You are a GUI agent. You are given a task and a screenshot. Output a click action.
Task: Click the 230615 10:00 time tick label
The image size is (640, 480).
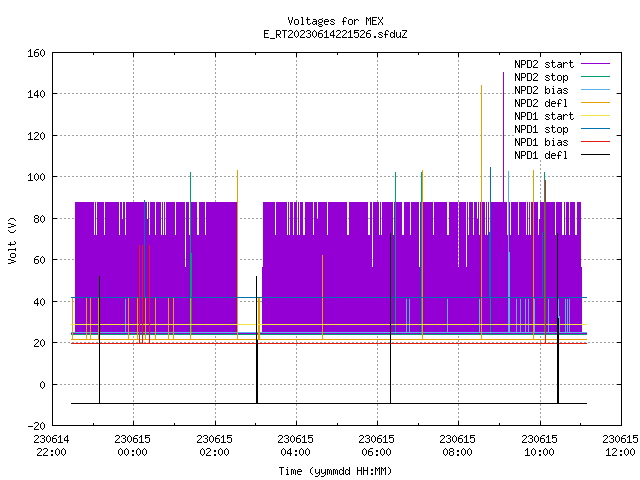coord(539,446)
